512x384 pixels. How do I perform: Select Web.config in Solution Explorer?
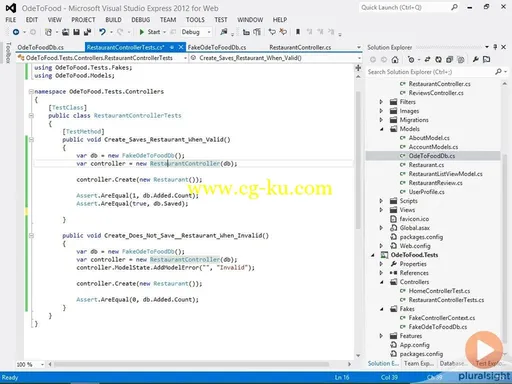point(415,246)
